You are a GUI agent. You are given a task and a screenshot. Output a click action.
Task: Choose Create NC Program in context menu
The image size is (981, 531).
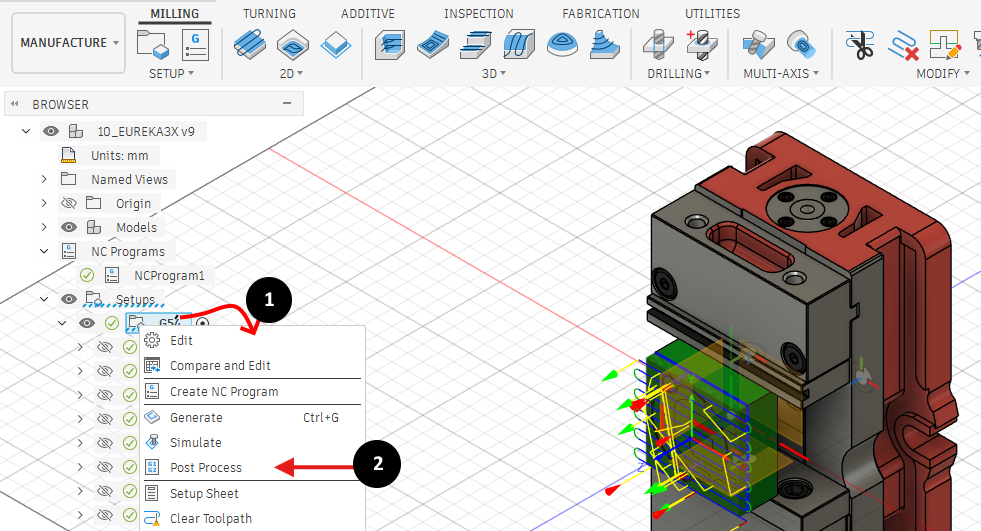[x=252, y=392]
